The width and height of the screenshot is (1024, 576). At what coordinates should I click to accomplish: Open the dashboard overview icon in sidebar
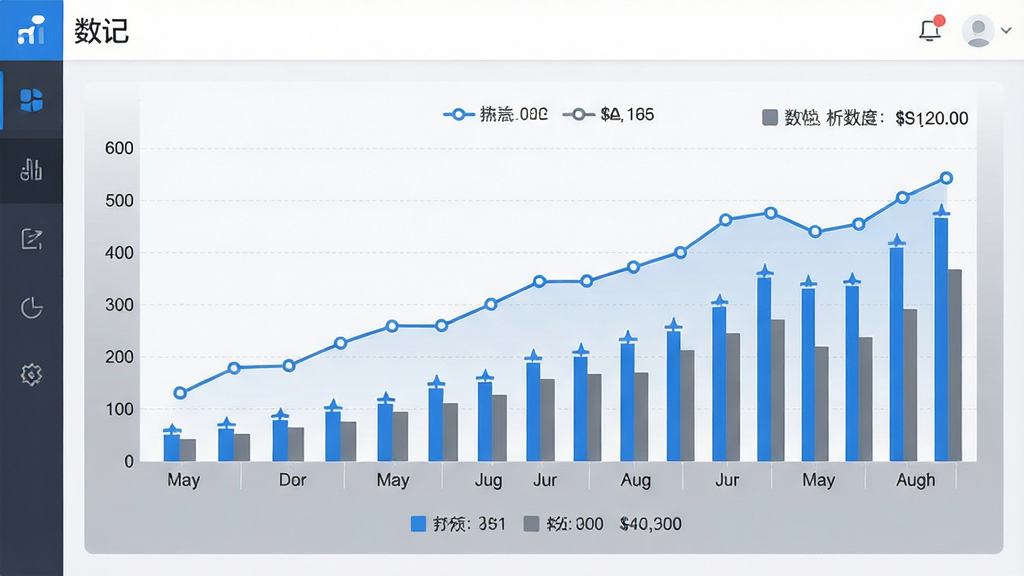point(31,101)
